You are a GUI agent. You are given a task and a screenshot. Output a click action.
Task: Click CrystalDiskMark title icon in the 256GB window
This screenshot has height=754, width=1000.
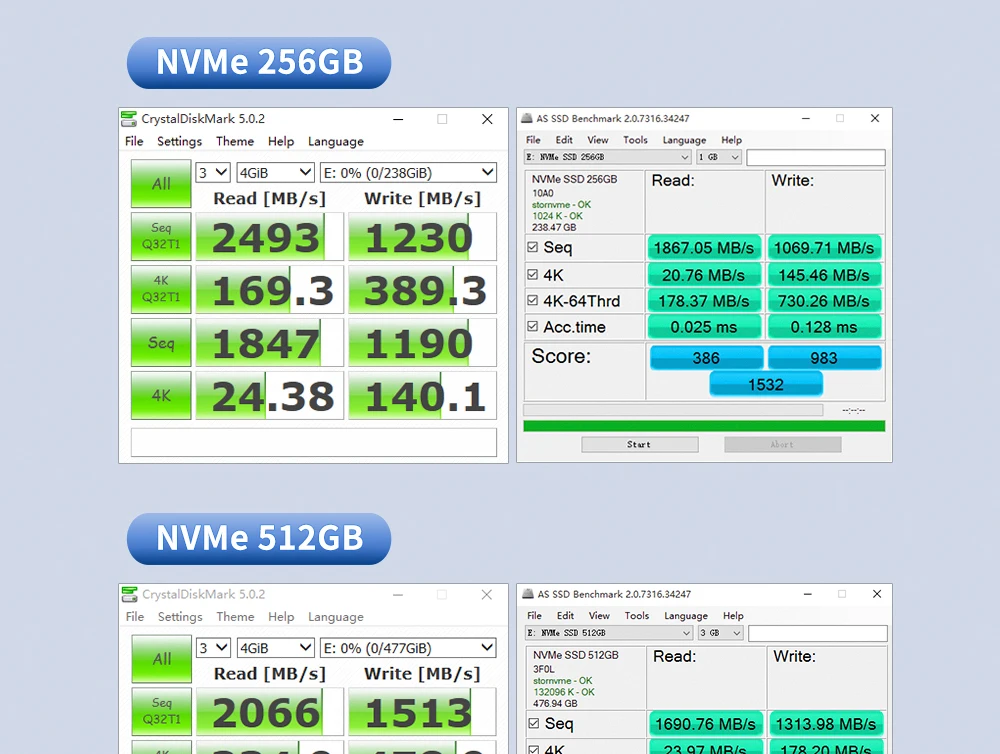(x=129, y=119)
